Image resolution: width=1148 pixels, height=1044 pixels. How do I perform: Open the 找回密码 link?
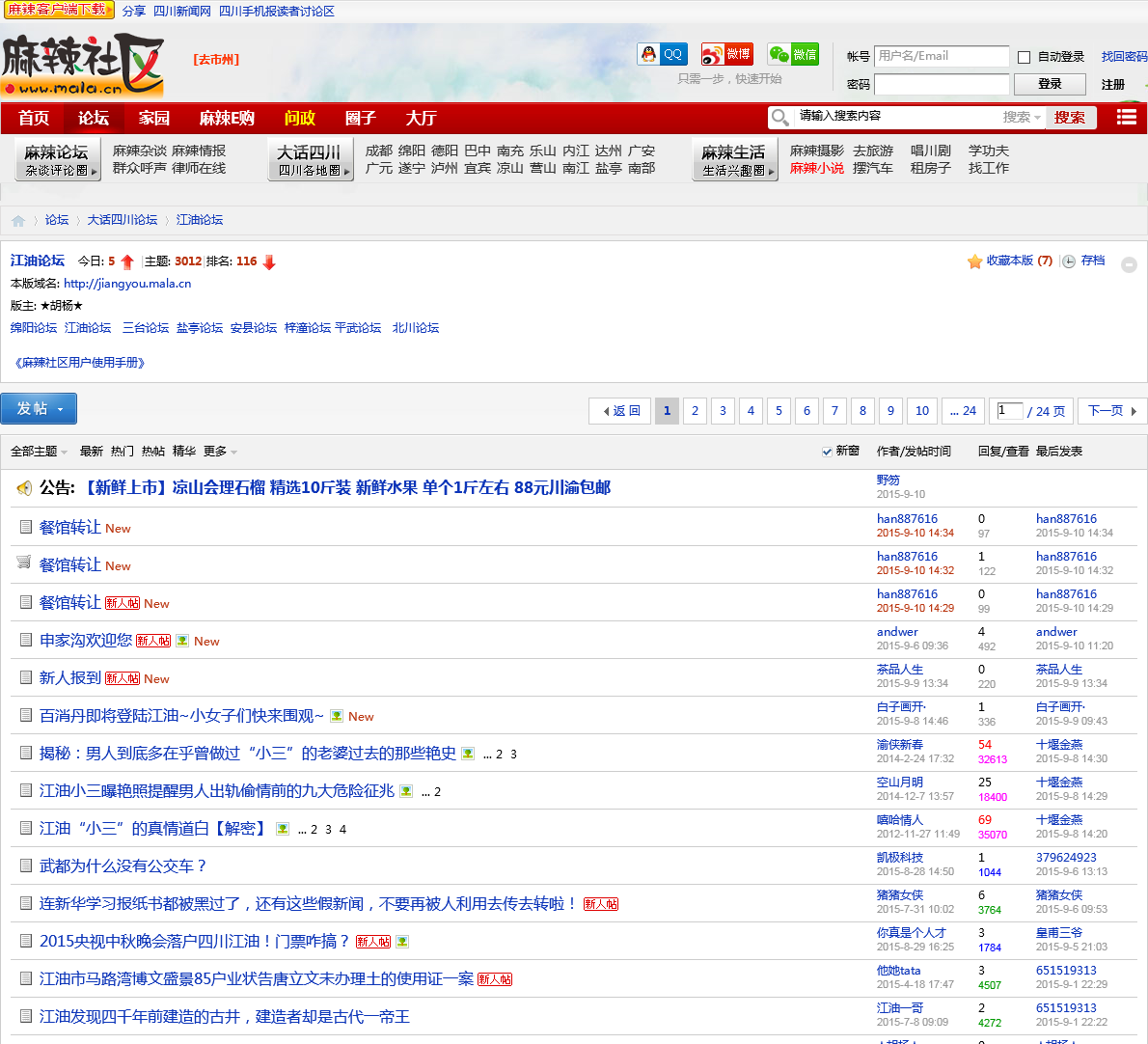pos(1124,57)
